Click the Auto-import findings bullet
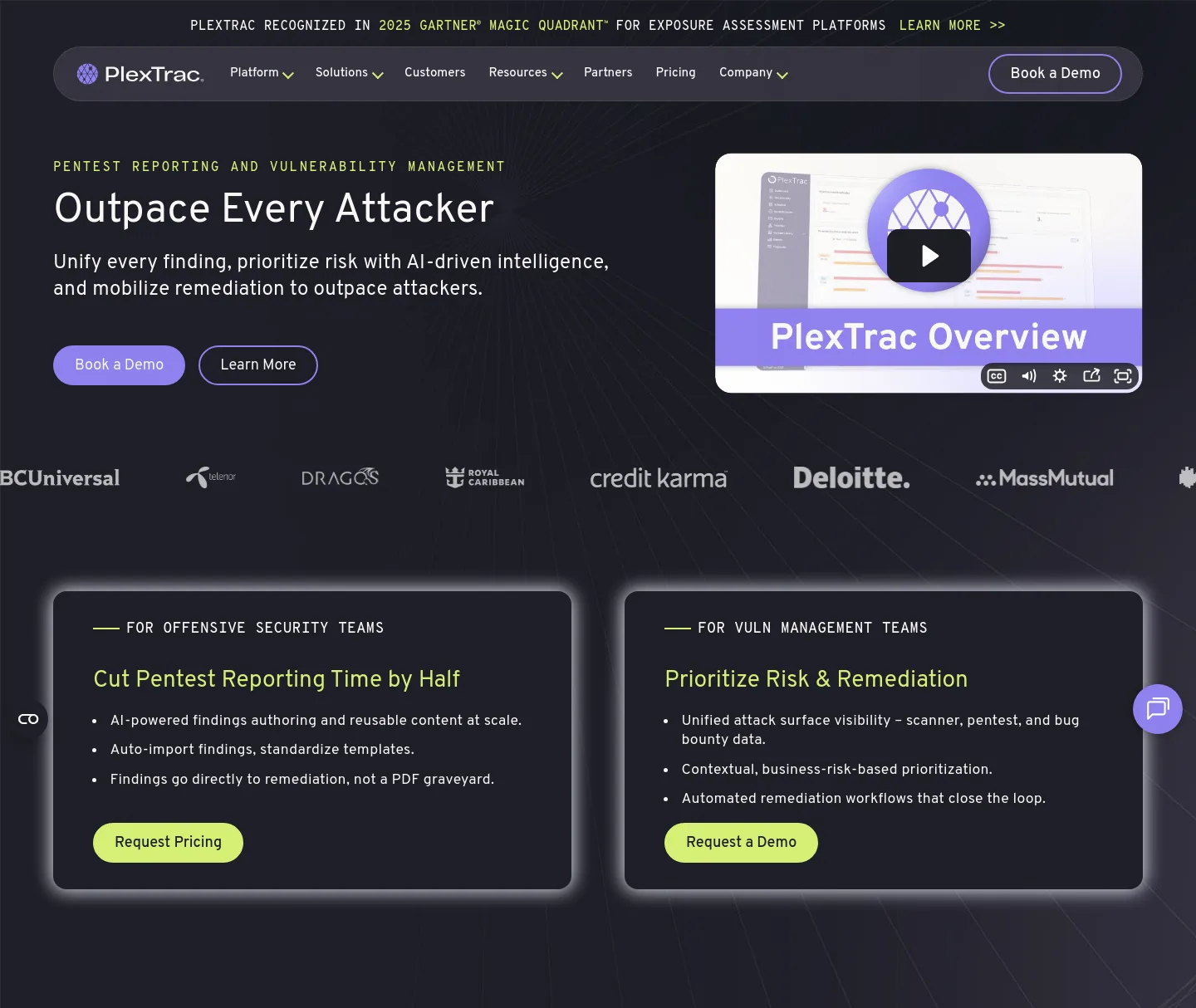 pos(262,750)
